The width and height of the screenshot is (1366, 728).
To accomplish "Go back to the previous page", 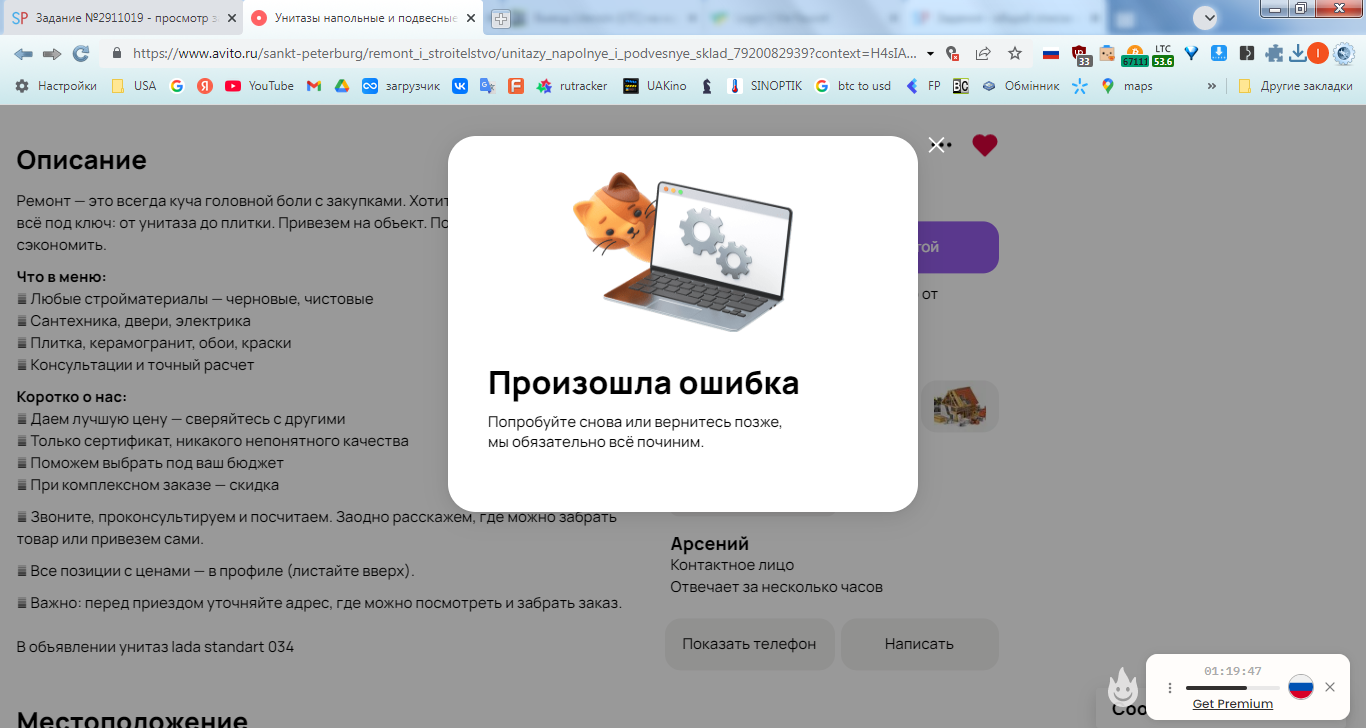I will [x=23, y=53].
